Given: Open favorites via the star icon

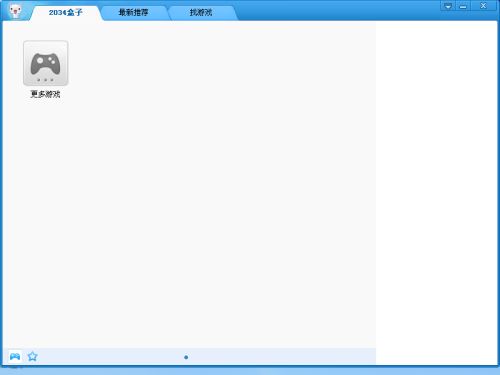Looking at the screenshot, I should coord(32,357).
